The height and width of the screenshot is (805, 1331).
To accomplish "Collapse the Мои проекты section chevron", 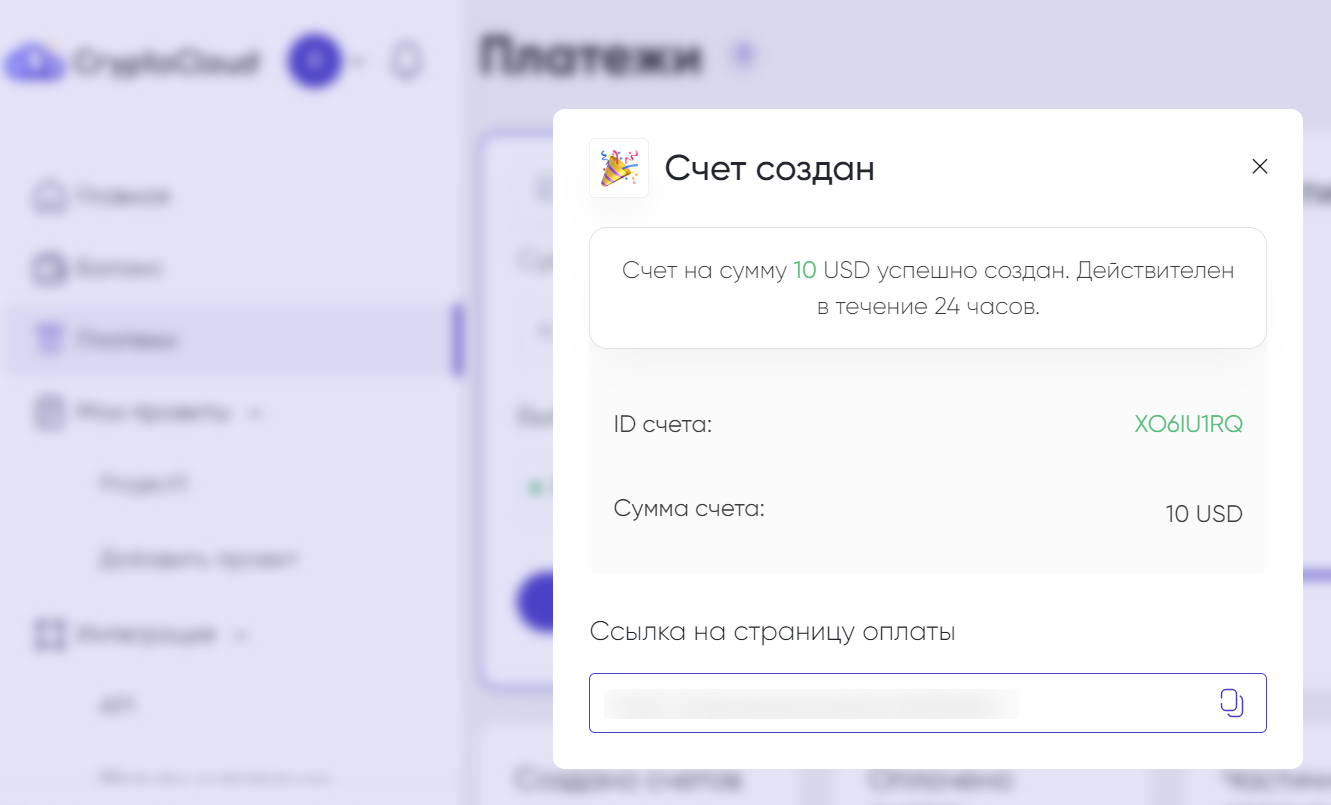I will pos(256,412).
